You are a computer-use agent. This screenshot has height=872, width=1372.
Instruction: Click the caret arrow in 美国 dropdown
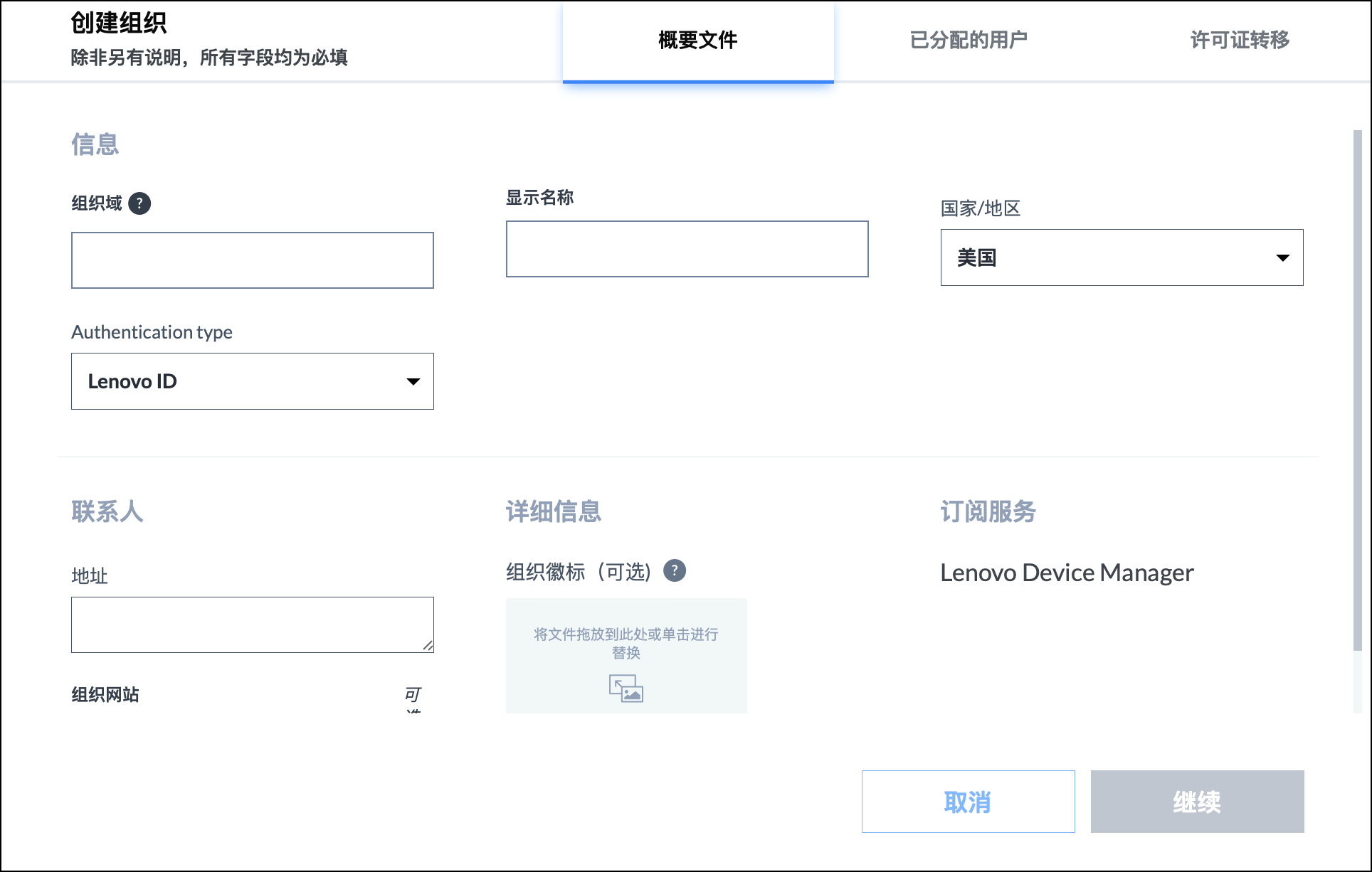(x=1282, y=257)
